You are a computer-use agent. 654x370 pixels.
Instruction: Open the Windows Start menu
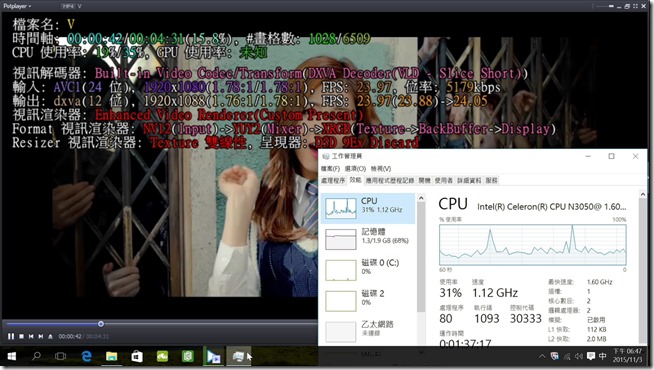12,356
